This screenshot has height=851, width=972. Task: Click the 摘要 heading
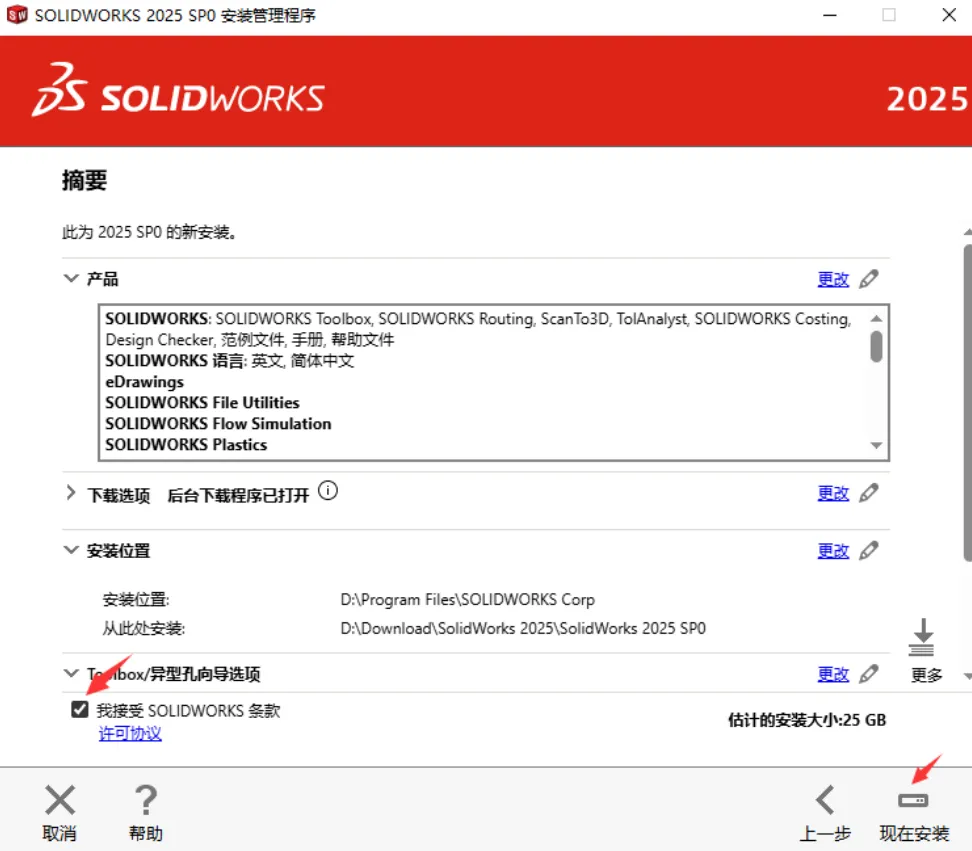point(84,180)
